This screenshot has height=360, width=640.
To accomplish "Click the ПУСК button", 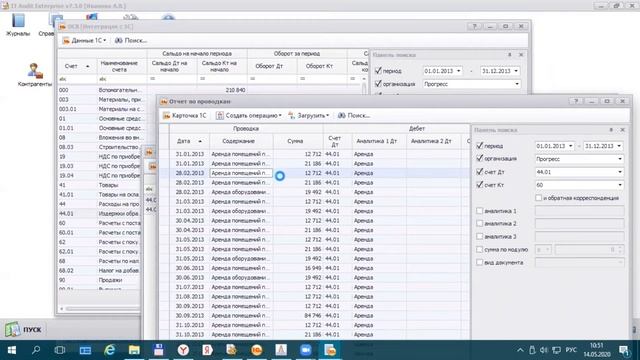I will pos(24,329).
